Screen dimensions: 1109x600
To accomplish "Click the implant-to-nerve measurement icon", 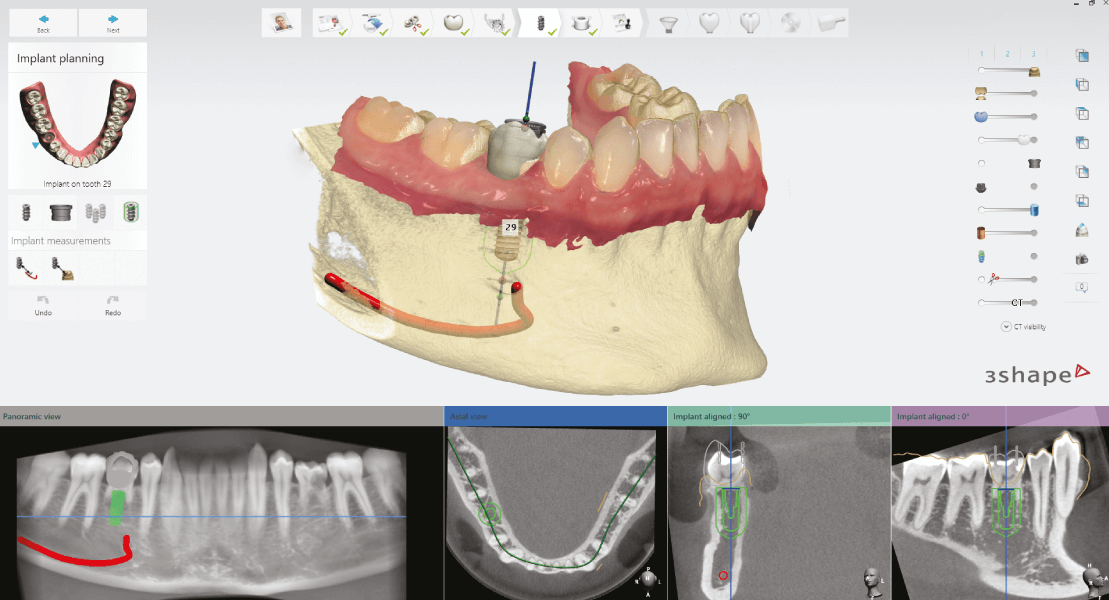I will (27, 268).
